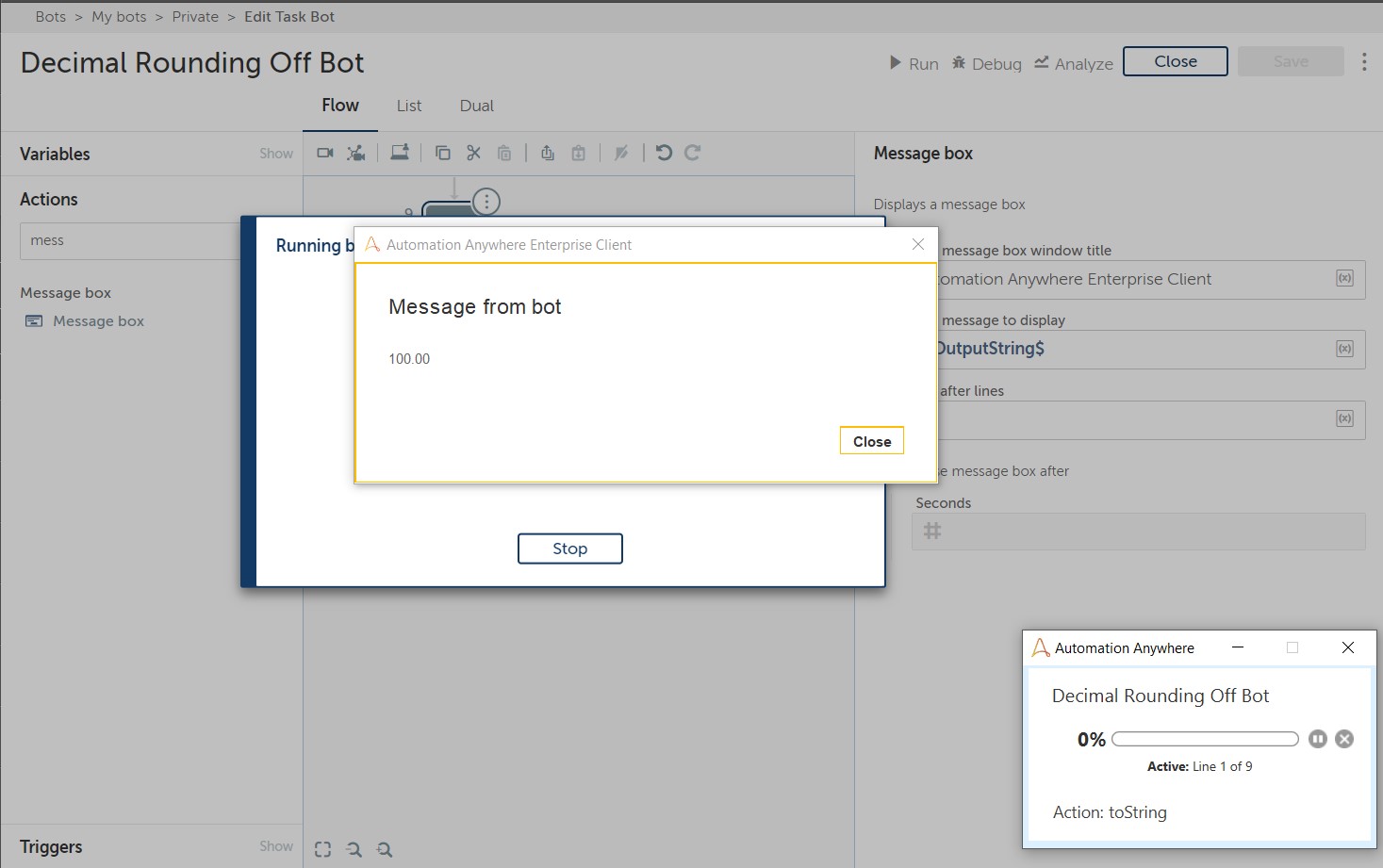
Task: Cut the selected action with scissors icon
Action: 473,153
